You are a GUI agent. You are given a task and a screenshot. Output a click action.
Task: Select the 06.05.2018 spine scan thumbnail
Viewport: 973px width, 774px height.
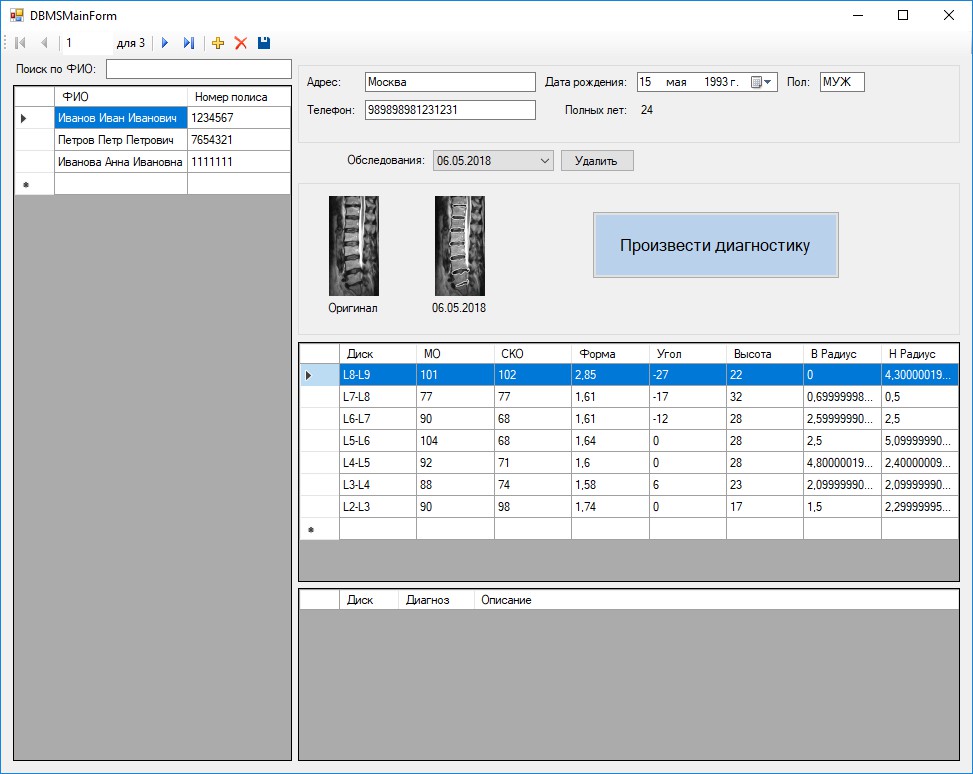pos(459,246)
